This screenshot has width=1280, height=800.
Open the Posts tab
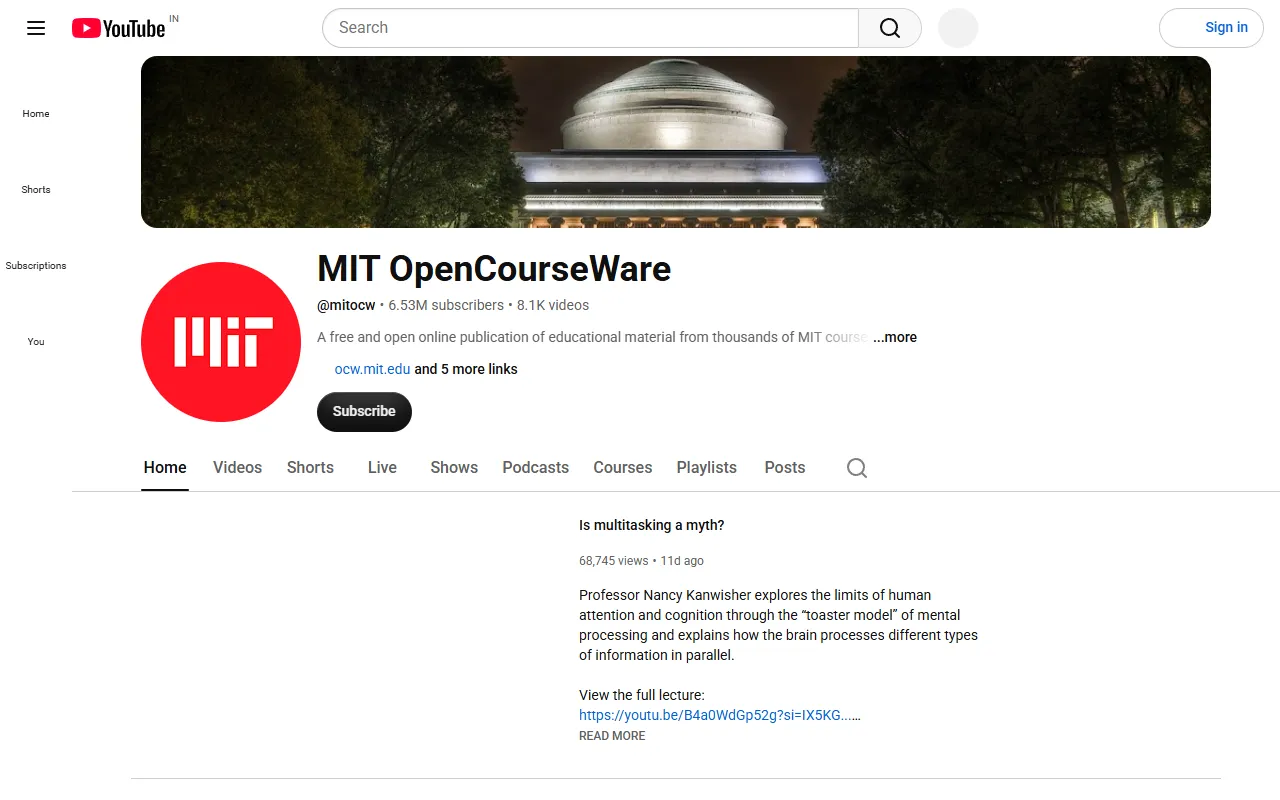(784, 467)
